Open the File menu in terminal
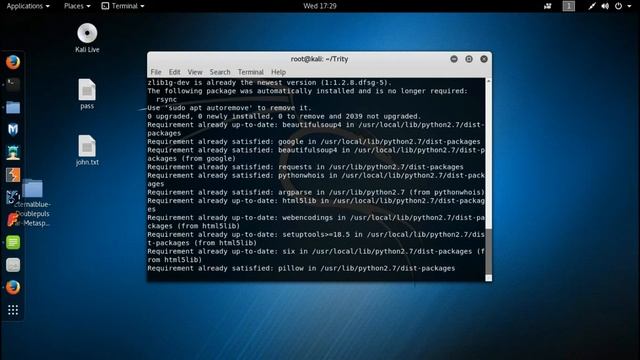The width and height of the screenshot is (640, 360). (156, 72)
